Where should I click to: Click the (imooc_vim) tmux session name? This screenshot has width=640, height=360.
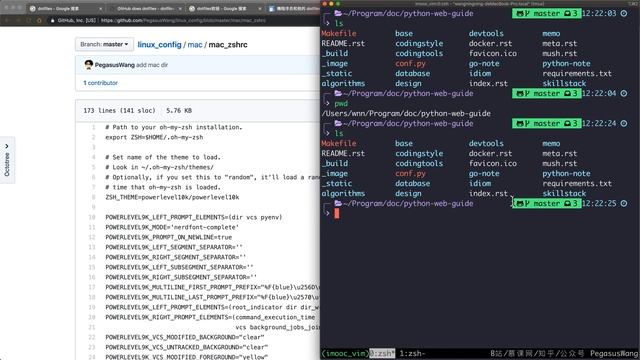(345, 353)
